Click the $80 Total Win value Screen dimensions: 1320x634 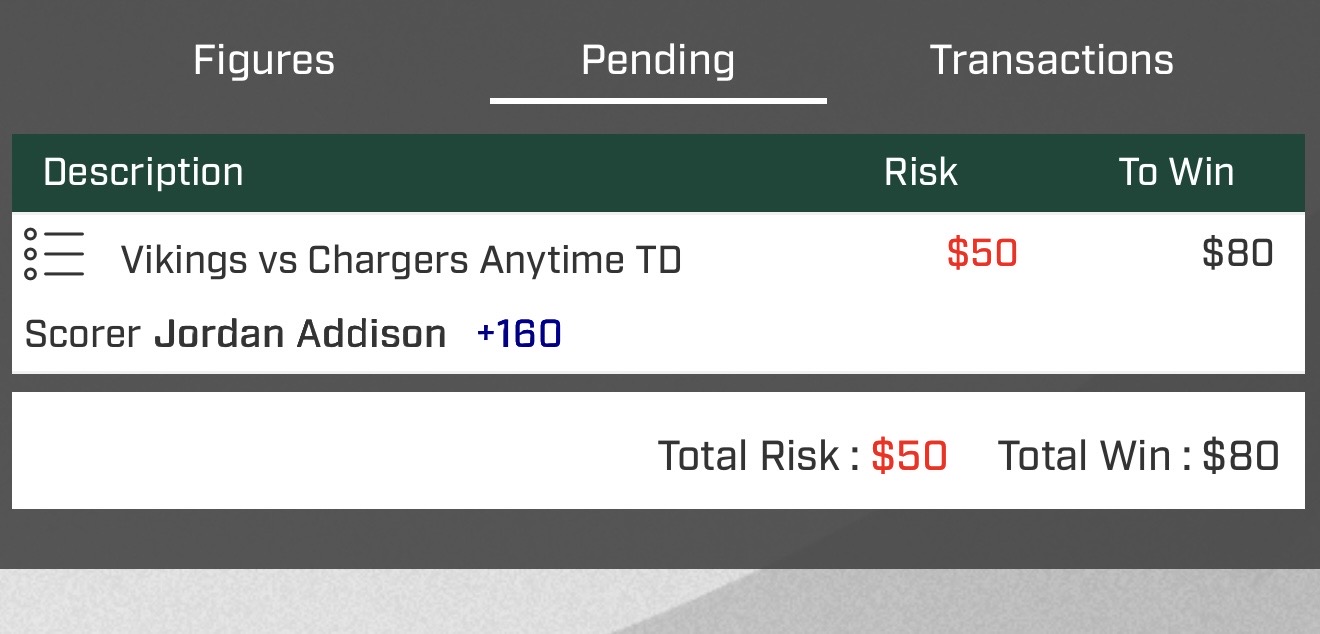pos(1240,456)
